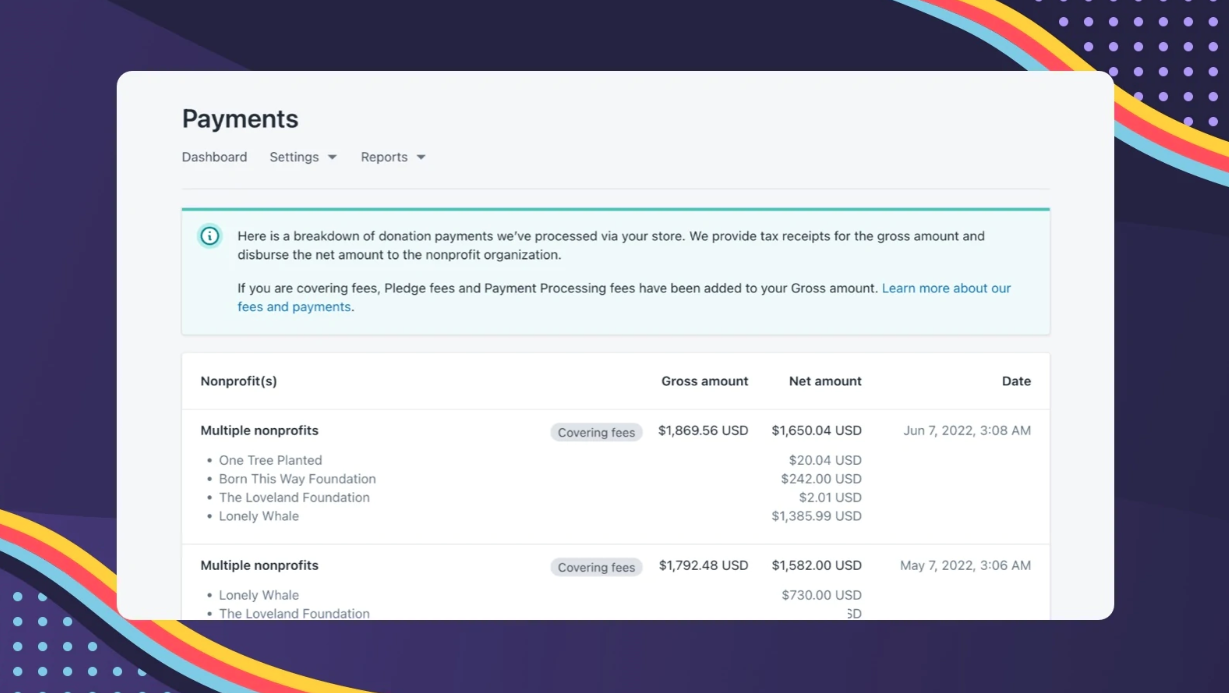Click the Settings dropdown arrow
The image size is (1229, 693).
[x=332, y=157]
